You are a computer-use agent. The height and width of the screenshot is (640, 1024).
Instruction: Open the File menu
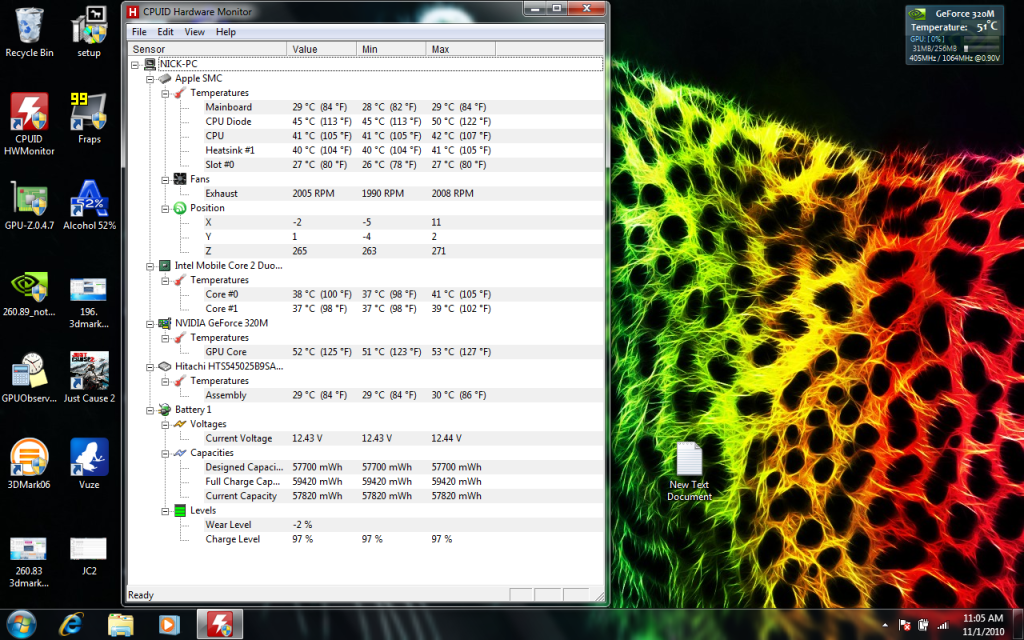tap(139, 31)
